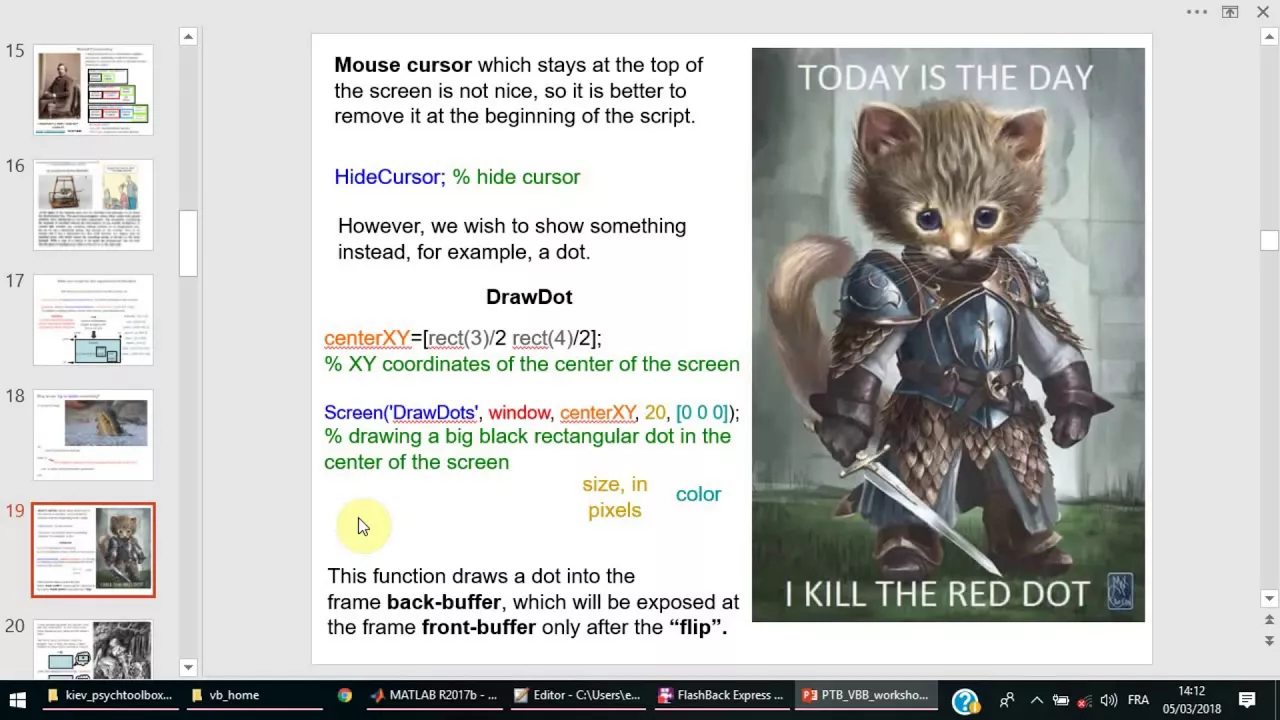
Task: Click slide area scroll up arrow
Action: tap(1269, 37)
